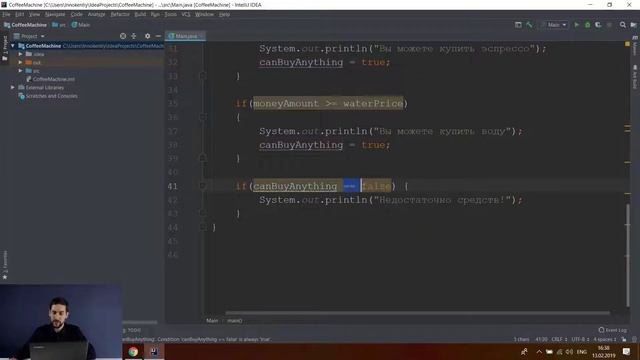Open the VCS menu
The image size is (640, 360).
pos(186,14)
